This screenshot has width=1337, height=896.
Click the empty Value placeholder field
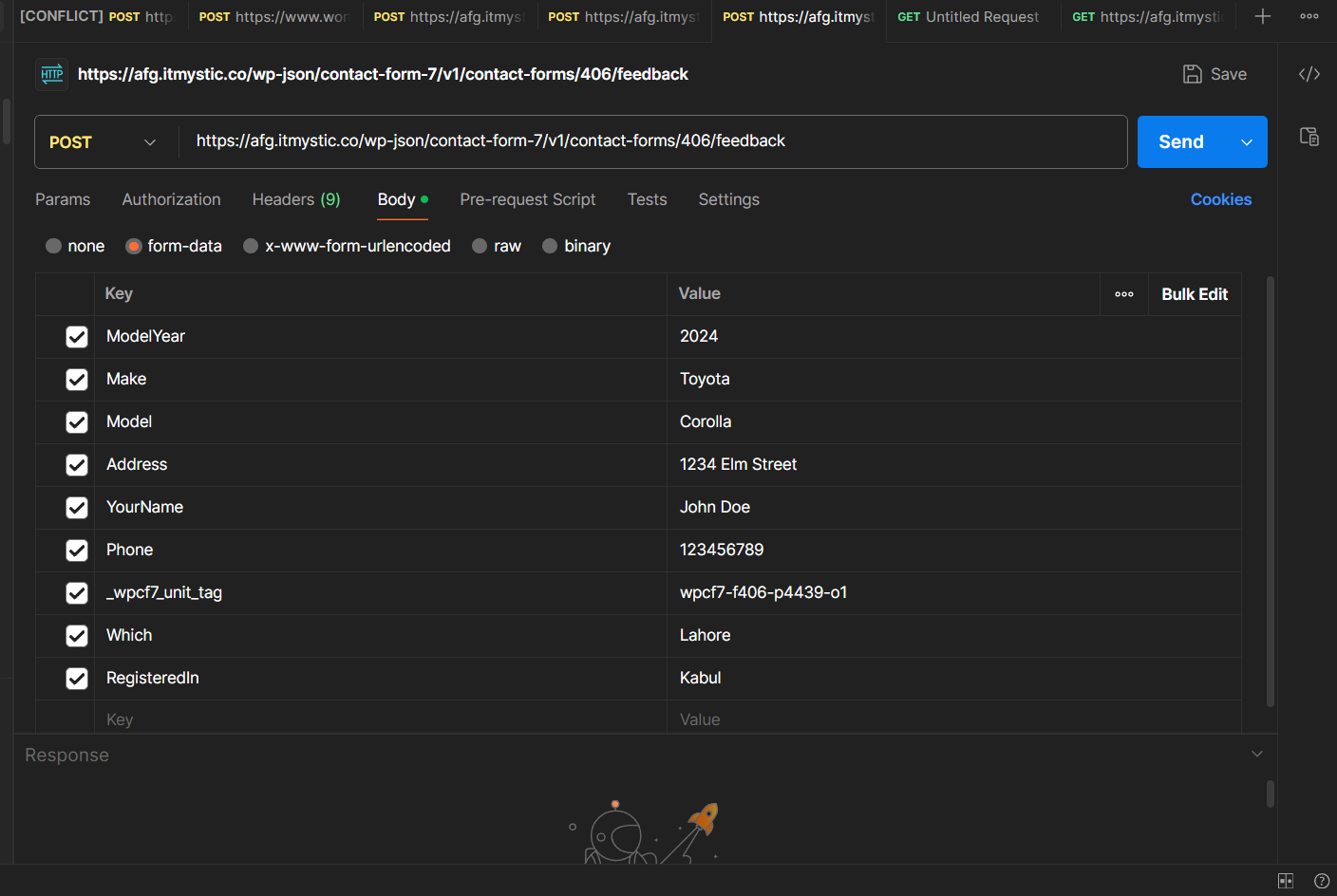pos(954,719)
